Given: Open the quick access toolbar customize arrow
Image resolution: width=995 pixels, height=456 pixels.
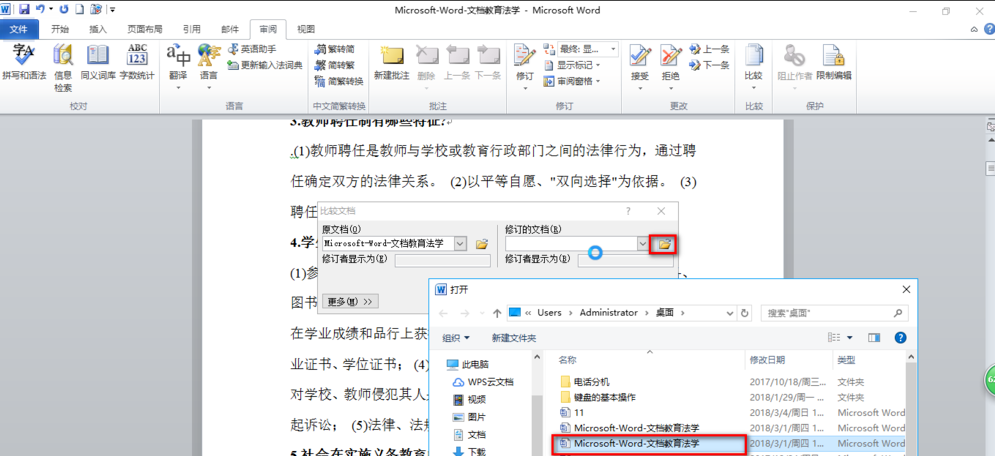Looking at the screenshot, I should point(112,10).
